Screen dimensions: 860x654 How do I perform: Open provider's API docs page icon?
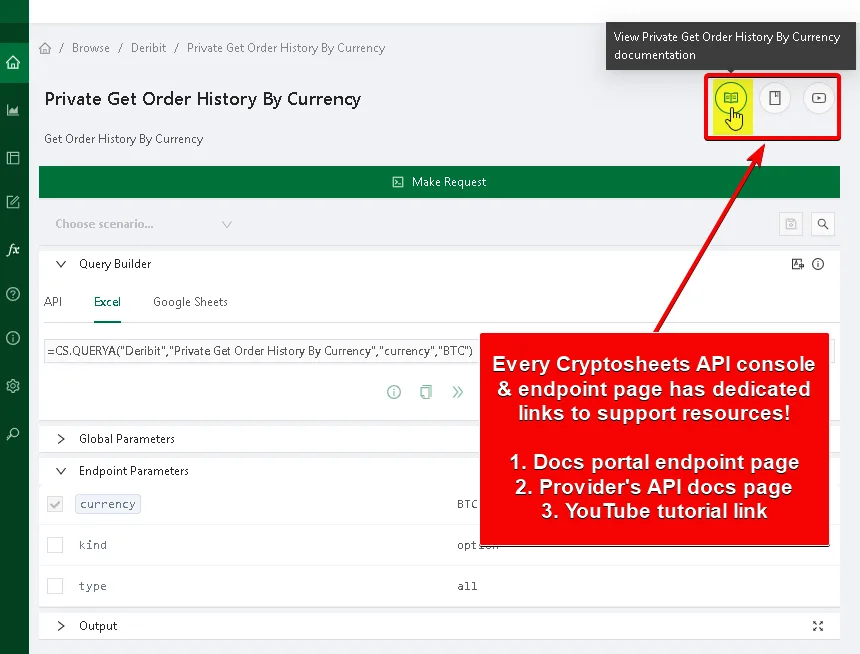pyautogui.click(x=774, y=98)
